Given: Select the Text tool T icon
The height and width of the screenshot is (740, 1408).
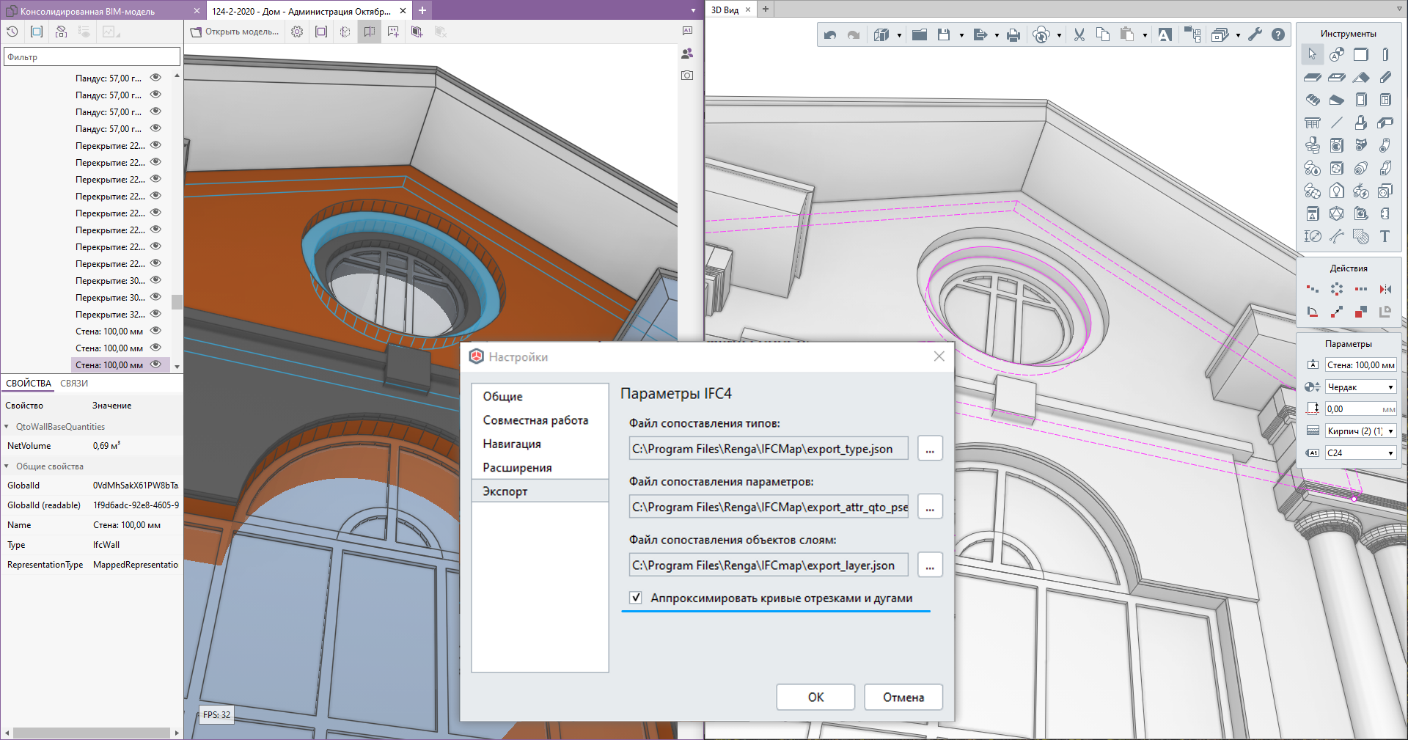Looking at the screenshot, I should (1385, 237).
